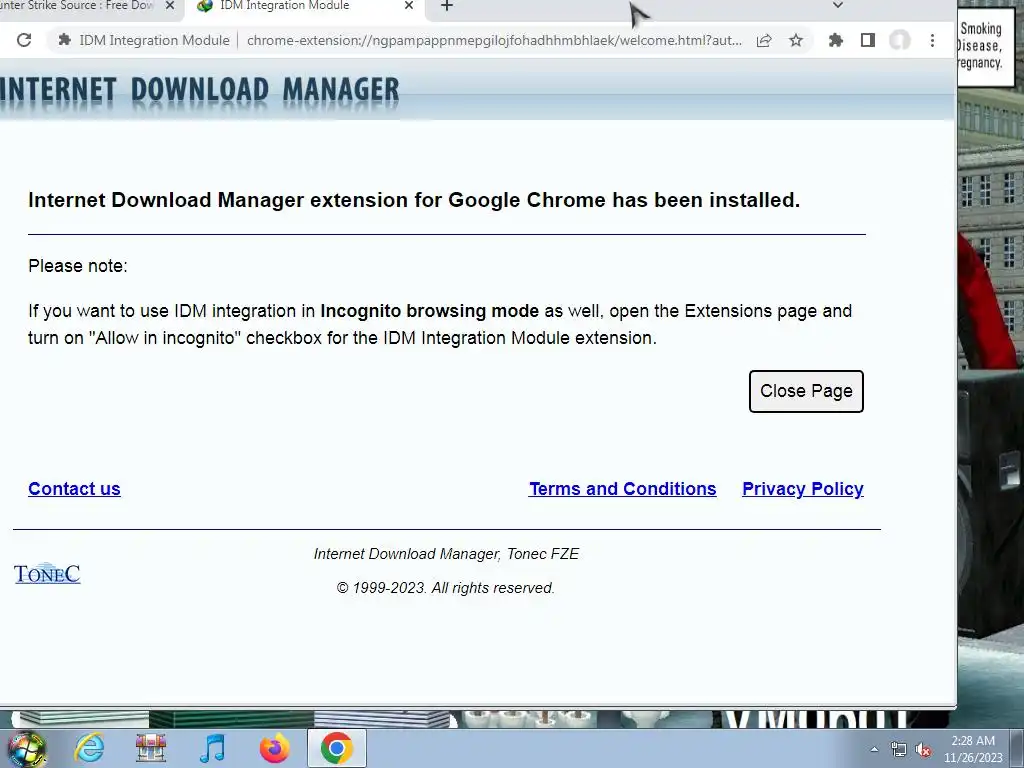The height and width of the screenshot is (768, 1024).
Task: Open Terms and Conditions link
Action: 622,488
